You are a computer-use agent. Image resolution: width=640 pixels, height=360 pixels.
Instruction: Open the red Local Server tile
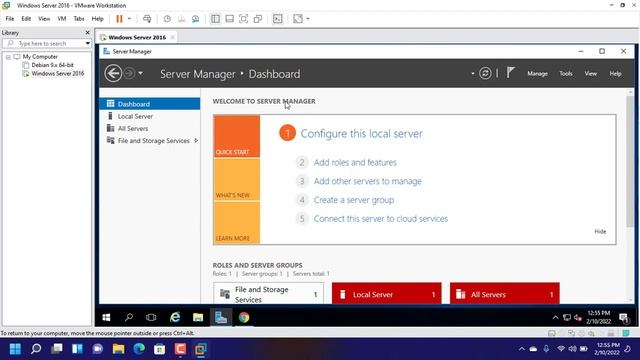387,294
